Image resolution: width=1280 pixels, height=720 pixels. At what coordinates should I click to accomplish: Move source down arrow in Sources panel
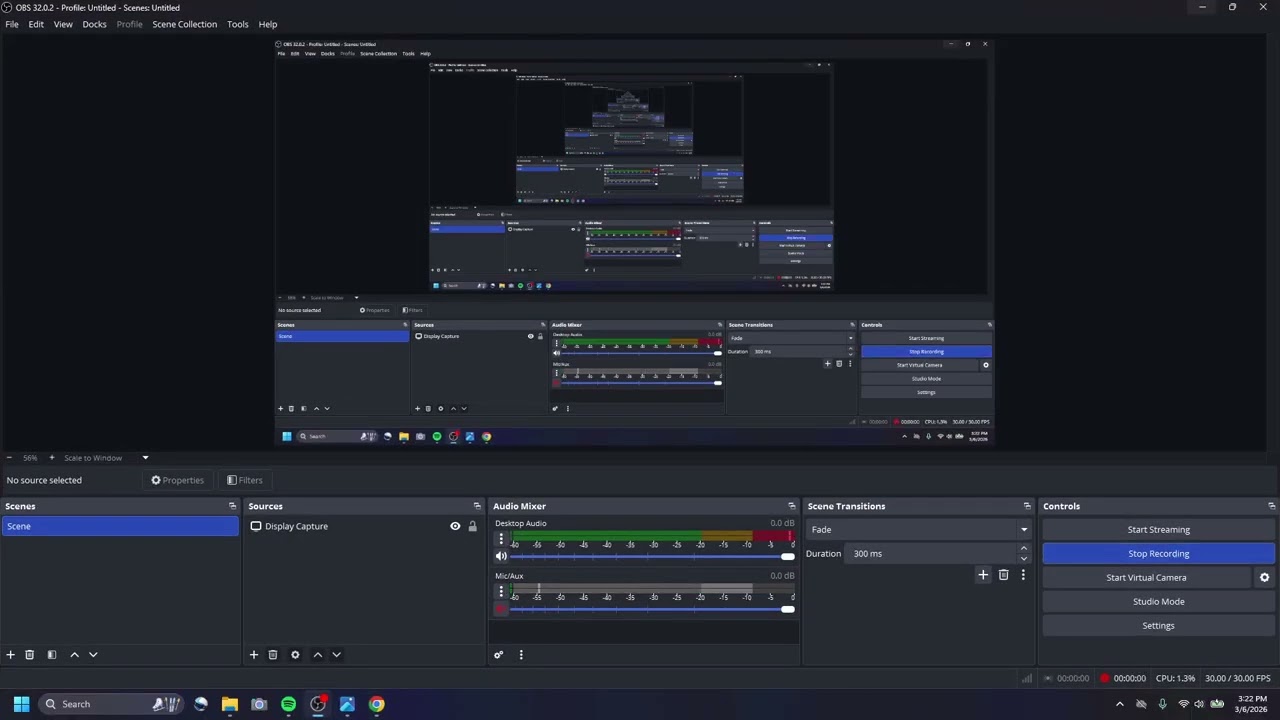336,655
